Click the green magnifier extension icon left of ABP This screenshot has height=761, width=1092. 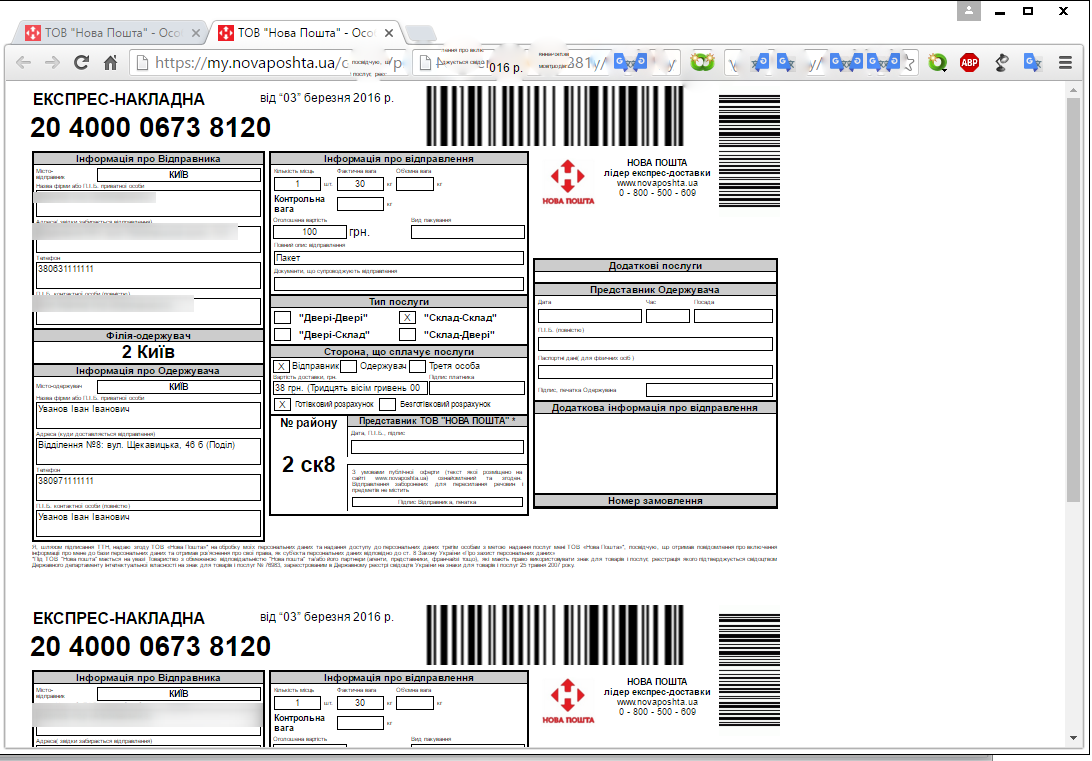point(937,63)
